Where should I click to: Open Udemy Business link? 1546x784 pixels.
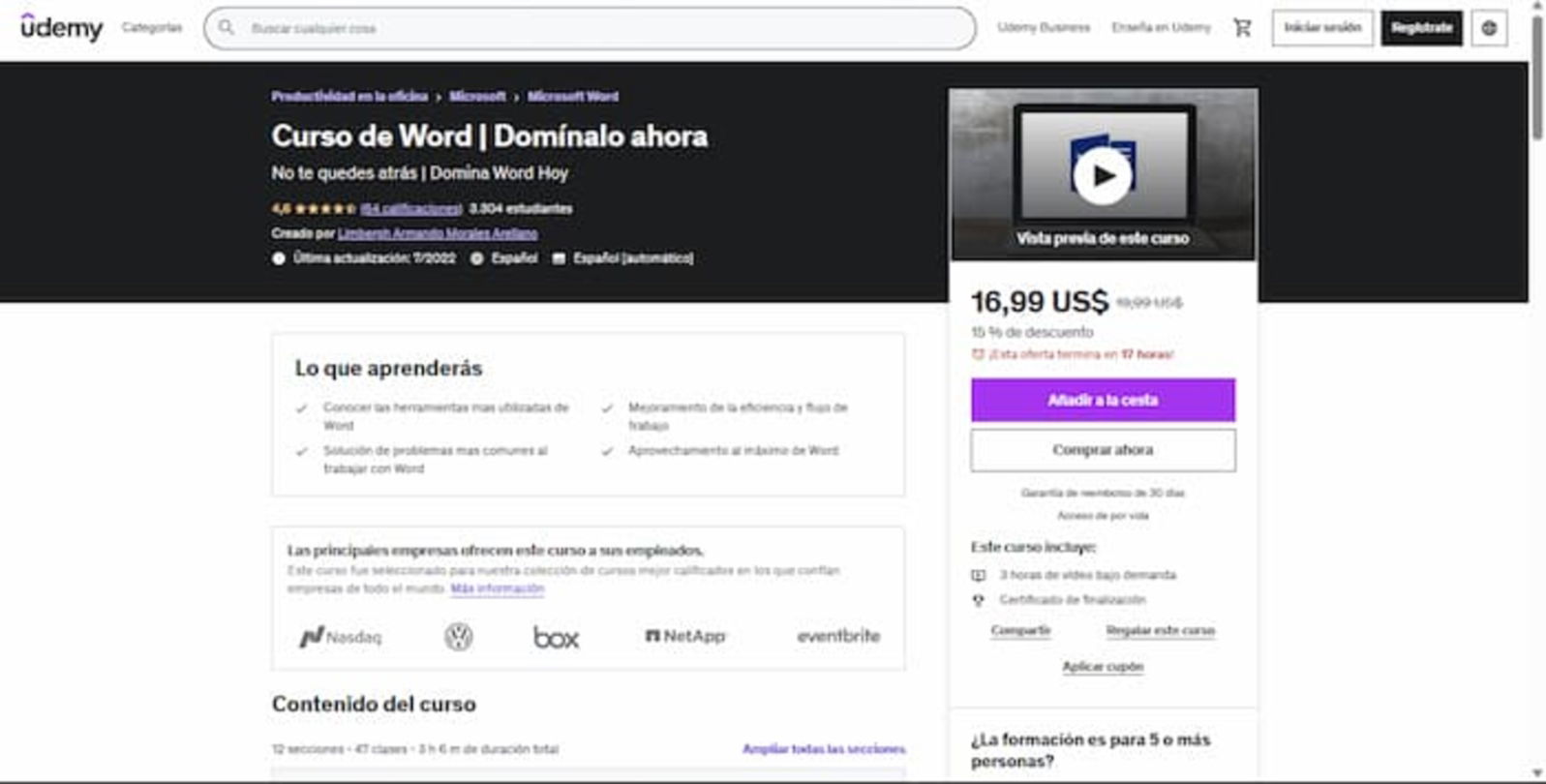pyautogui.click(x=1044, y=28)
